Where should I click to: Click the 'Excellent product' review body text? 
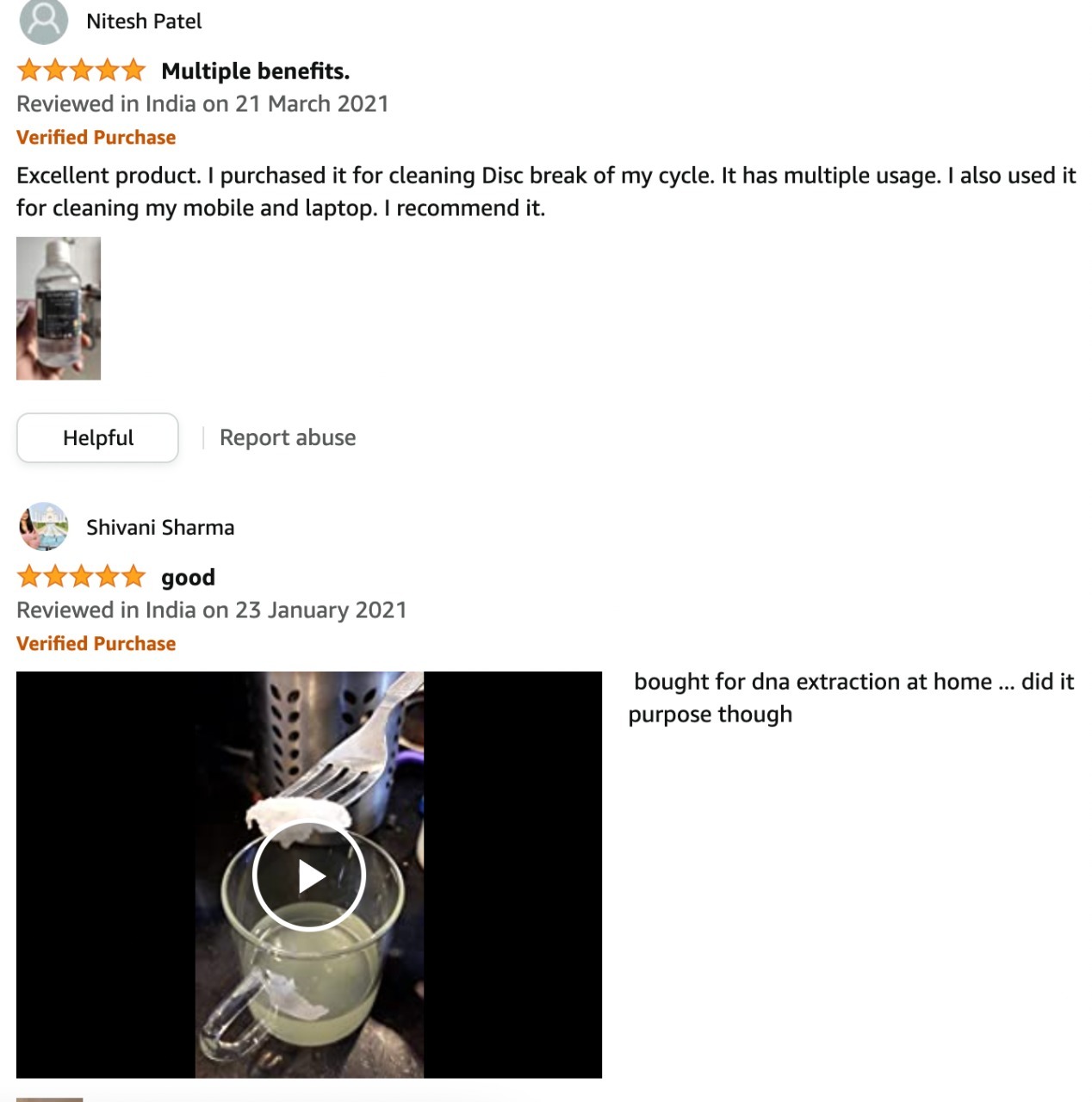tap(546, 191)
